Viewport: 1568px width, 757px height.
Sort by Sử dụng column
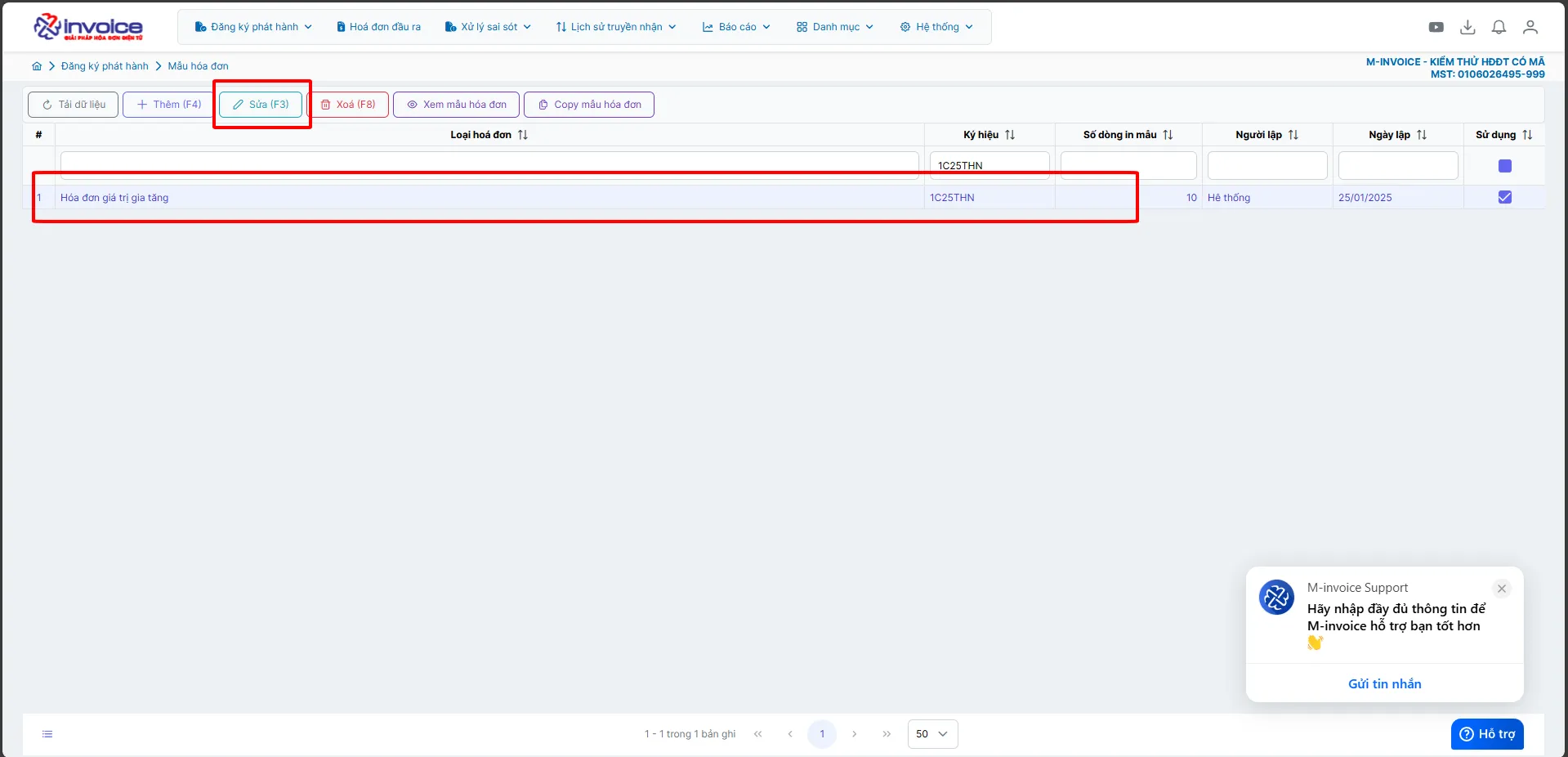point(1527,135)
